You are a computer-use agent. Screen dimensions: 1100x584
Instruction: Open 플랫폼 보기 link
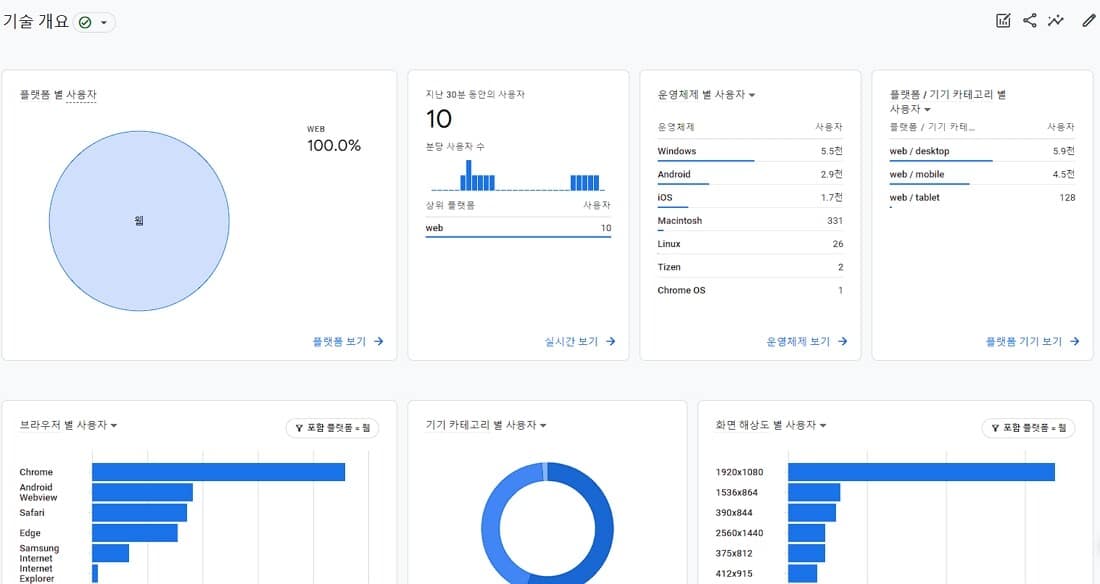coord(348,341)
